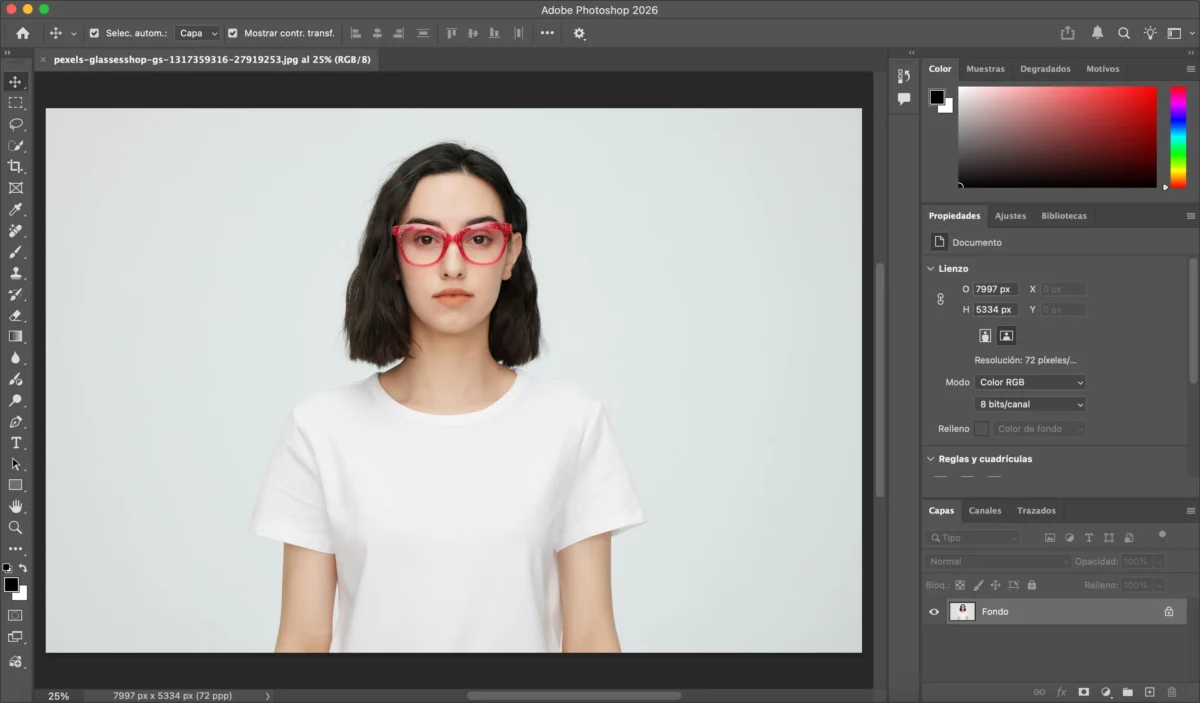Pick a color from the color spectrum bar
The height and width of the screenshot is (703, 1200).
click(x=1177, y=135)
